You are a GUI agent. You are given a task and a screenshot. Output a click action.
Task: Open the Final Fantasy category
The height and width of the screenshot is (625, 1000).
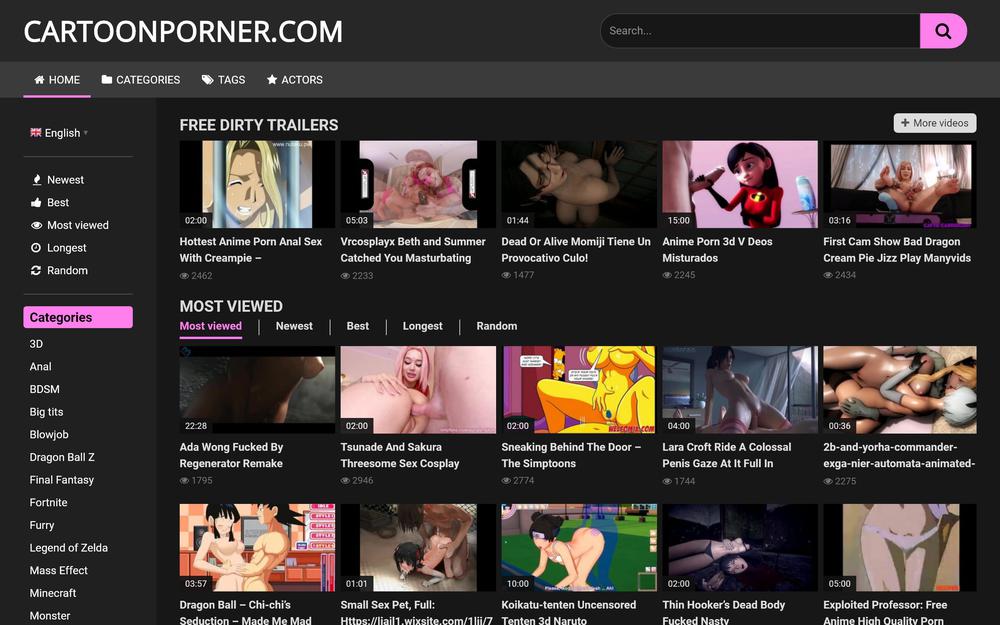pyautogui.click(x=62, y=480)
